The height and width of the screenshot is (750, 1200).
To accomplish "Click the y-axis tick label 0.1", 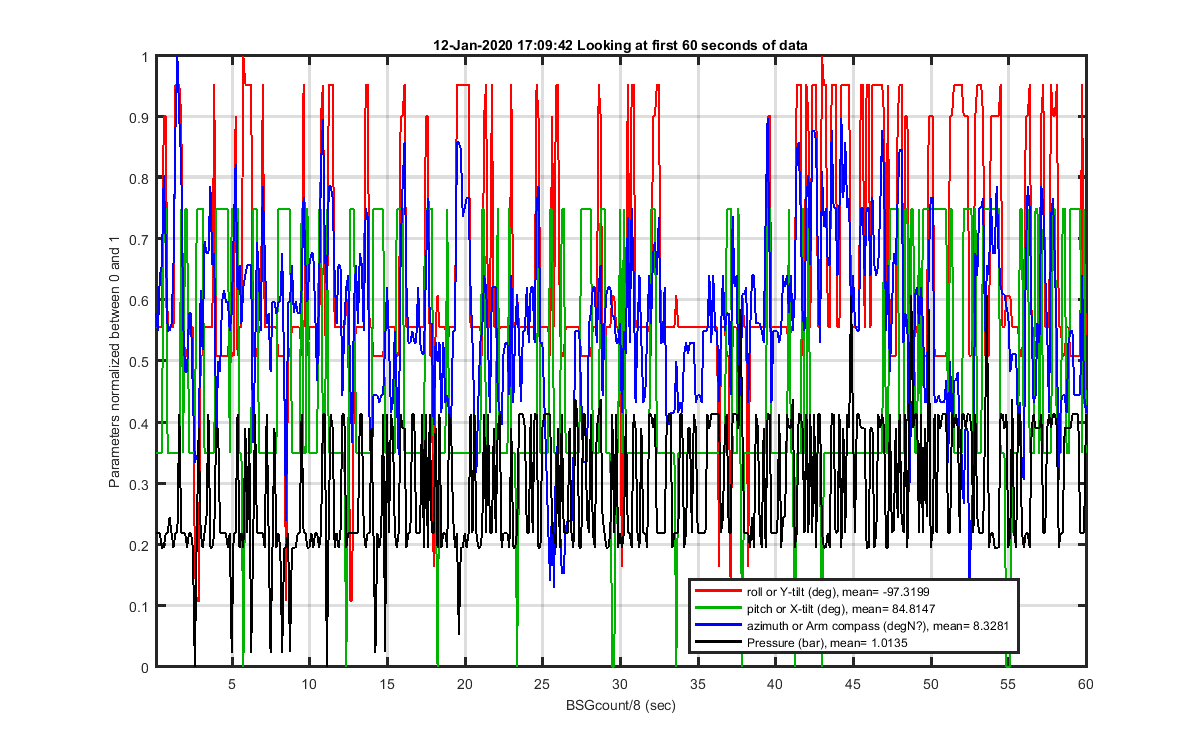I will tap(140, 607).
